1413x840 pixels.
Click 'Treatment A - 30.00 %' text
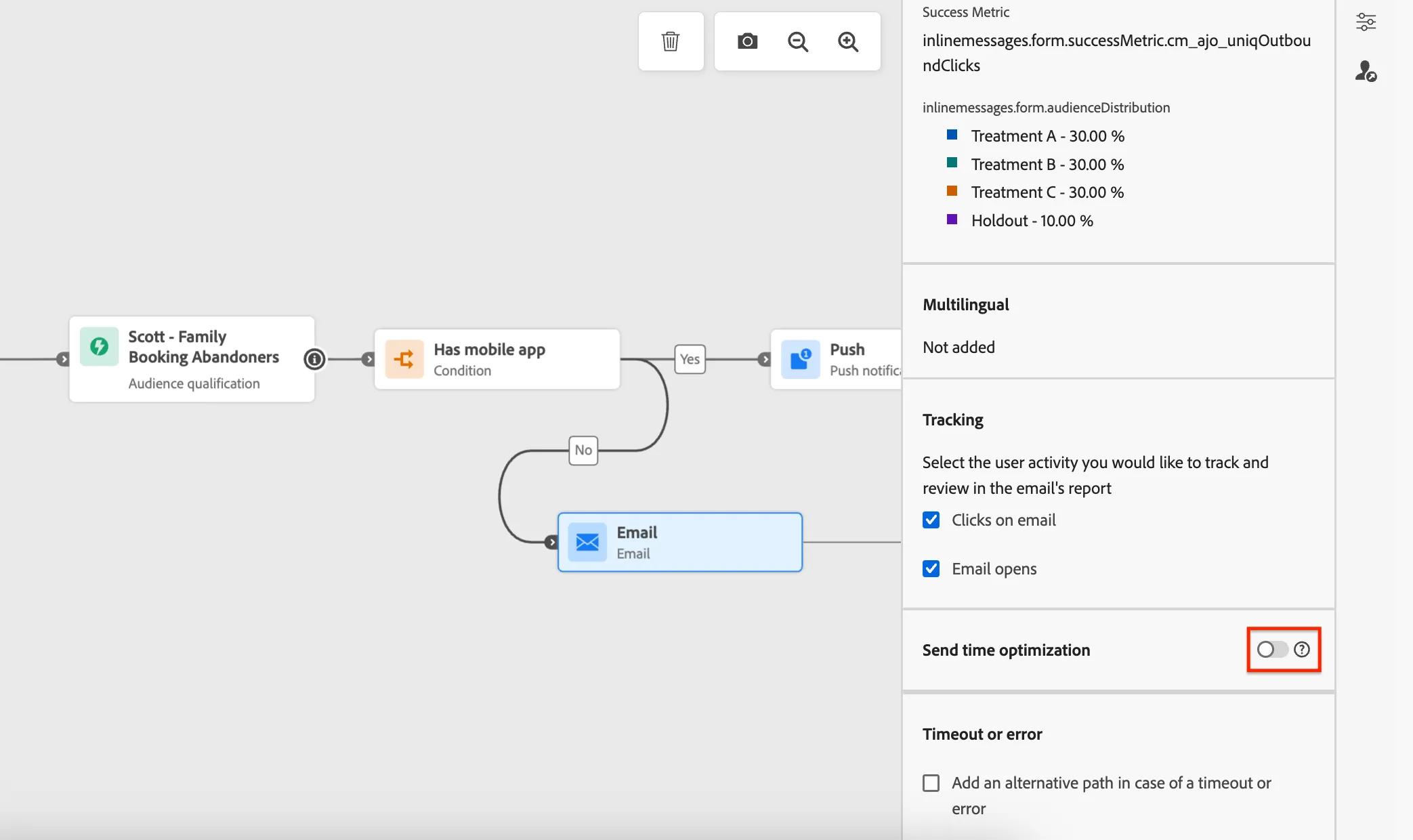[x=1047, y=136]
